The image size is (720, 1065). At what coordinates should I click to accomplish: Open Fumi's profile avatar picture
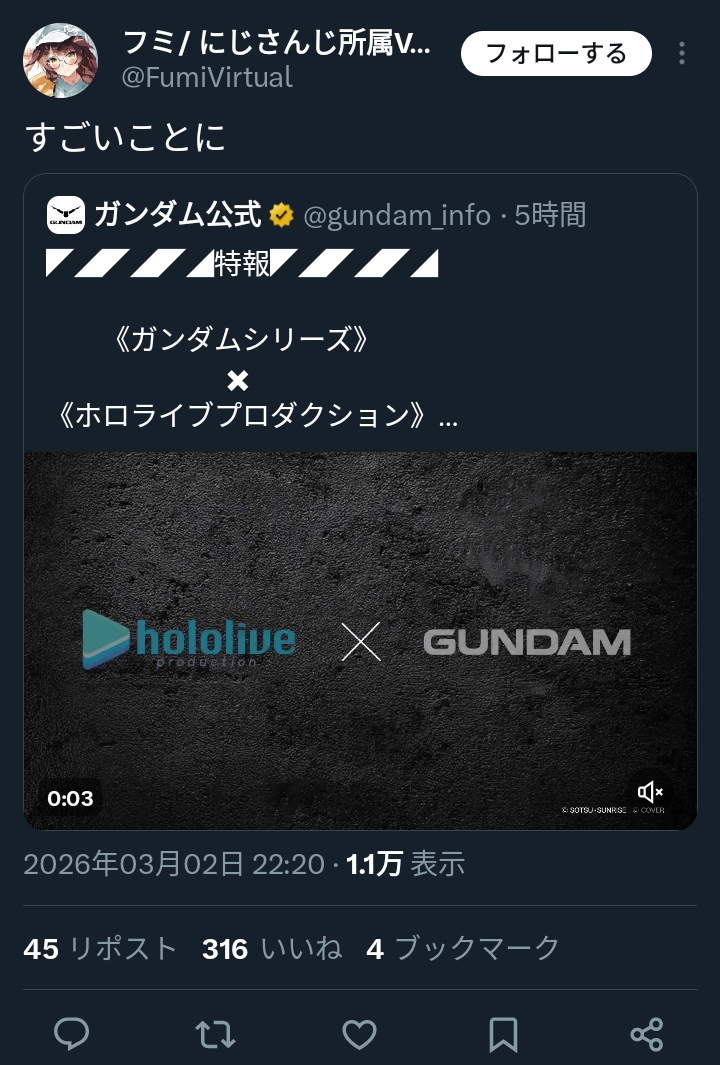[60, 60]
